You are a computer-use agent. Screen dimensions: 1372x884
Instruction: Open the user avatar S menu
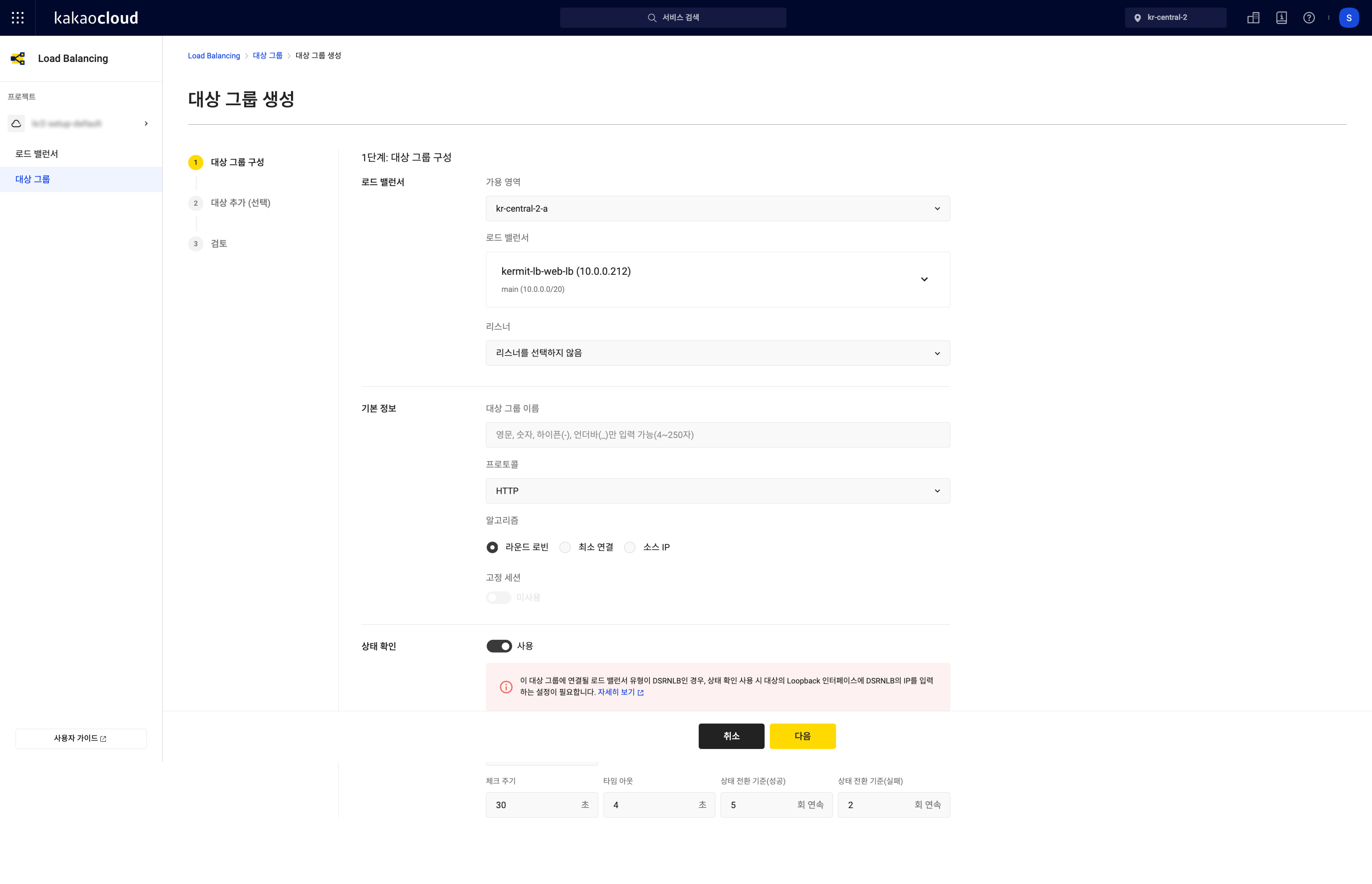[1349, 18]
